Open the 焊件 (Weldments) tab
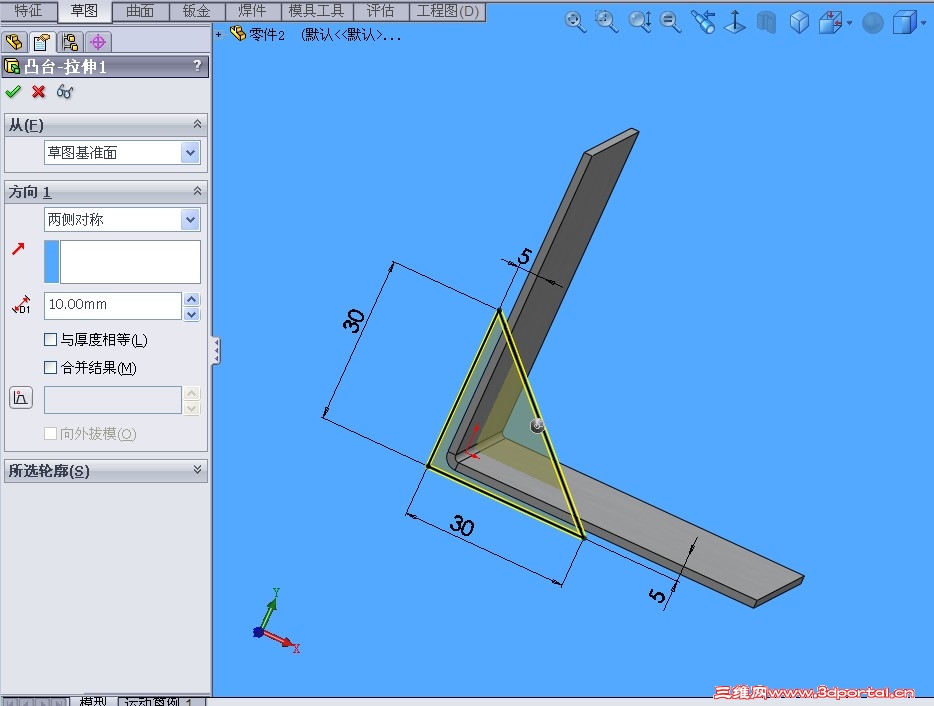Viewport: 934px width, 706px height. click(253, 11)
